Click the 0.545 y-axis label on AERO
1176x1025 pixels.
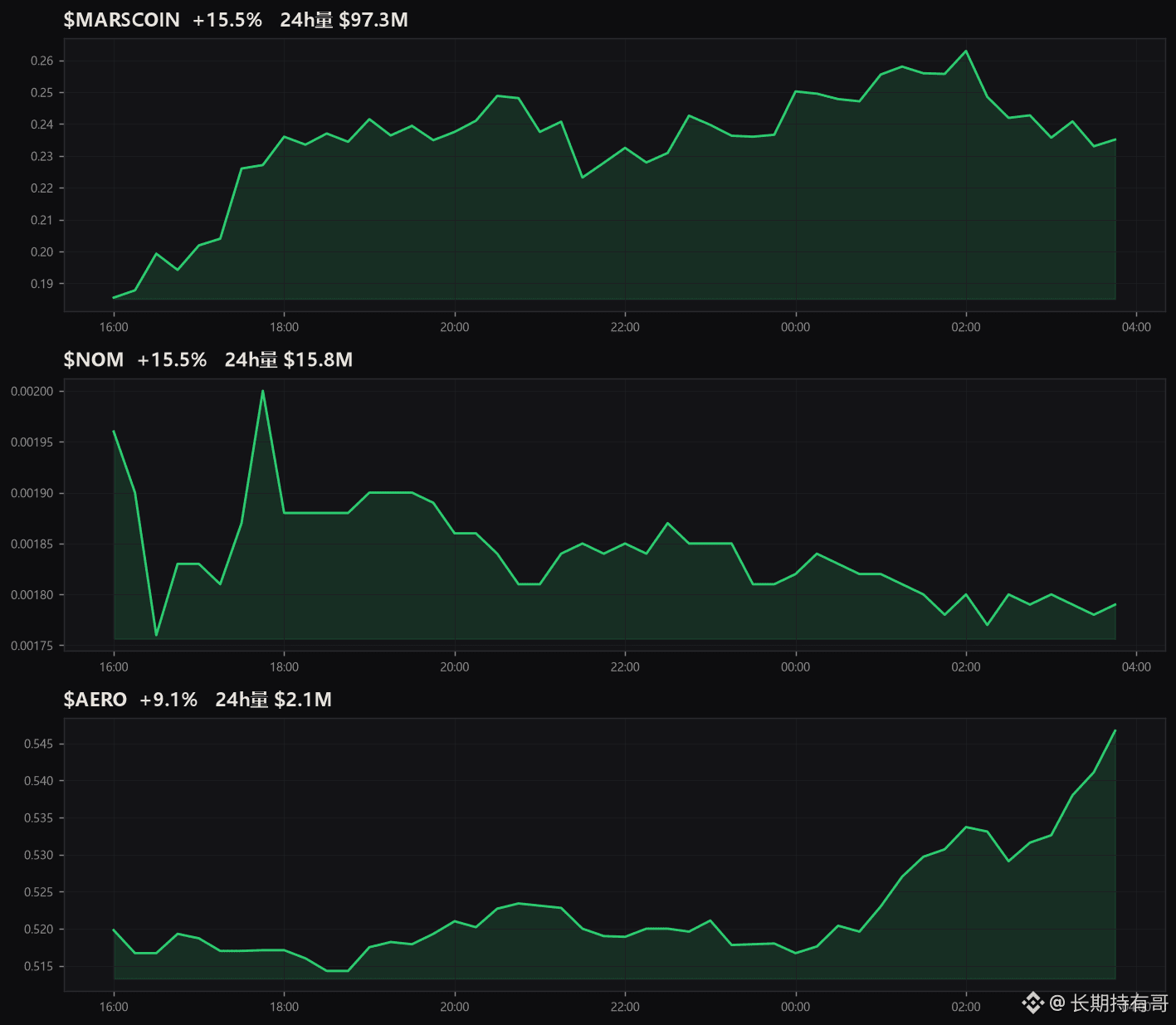(39, 744)
